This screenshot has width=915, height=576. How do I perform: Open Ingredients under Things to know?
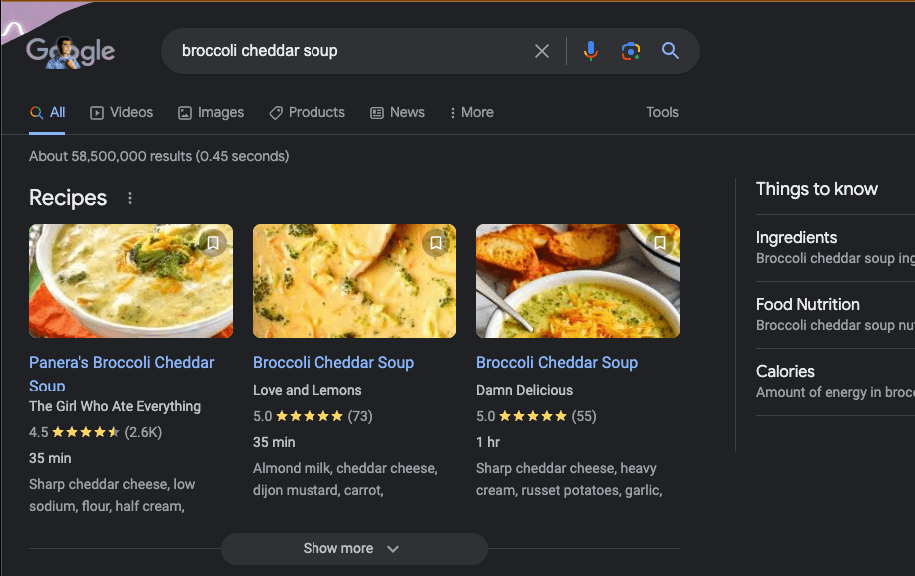pyautogui.click(x=797, y=238)
